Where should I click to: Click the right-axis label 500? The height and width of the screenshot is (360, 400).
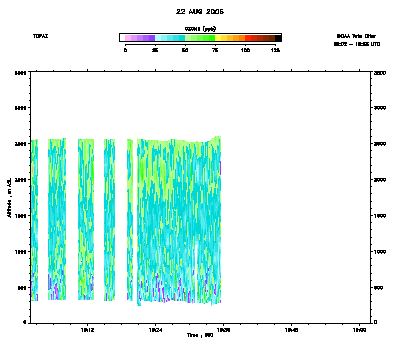click(x=379, y=288)
